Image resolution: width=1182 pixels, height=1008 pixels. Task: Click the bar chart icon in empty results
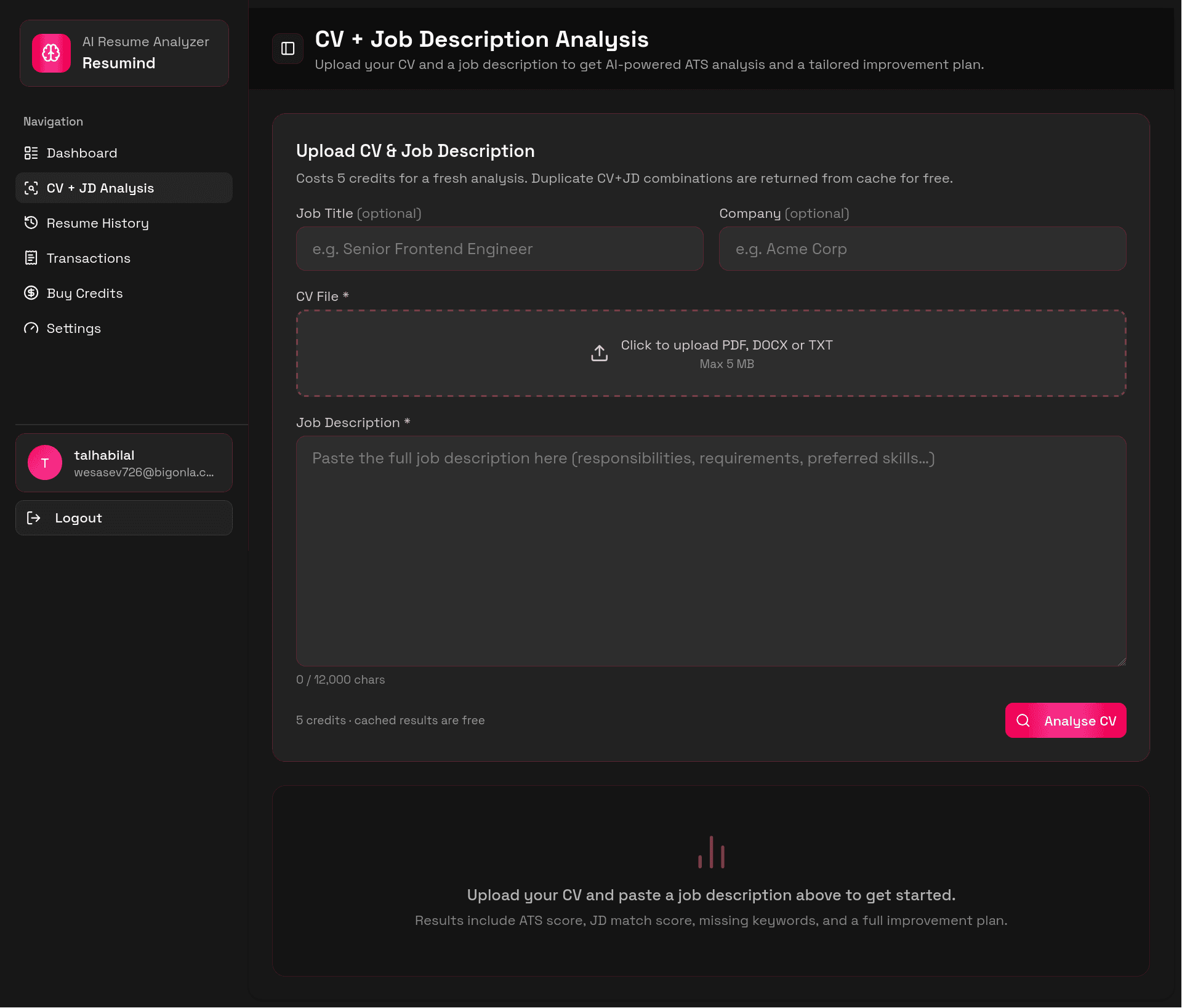click(x=711, y=852)
